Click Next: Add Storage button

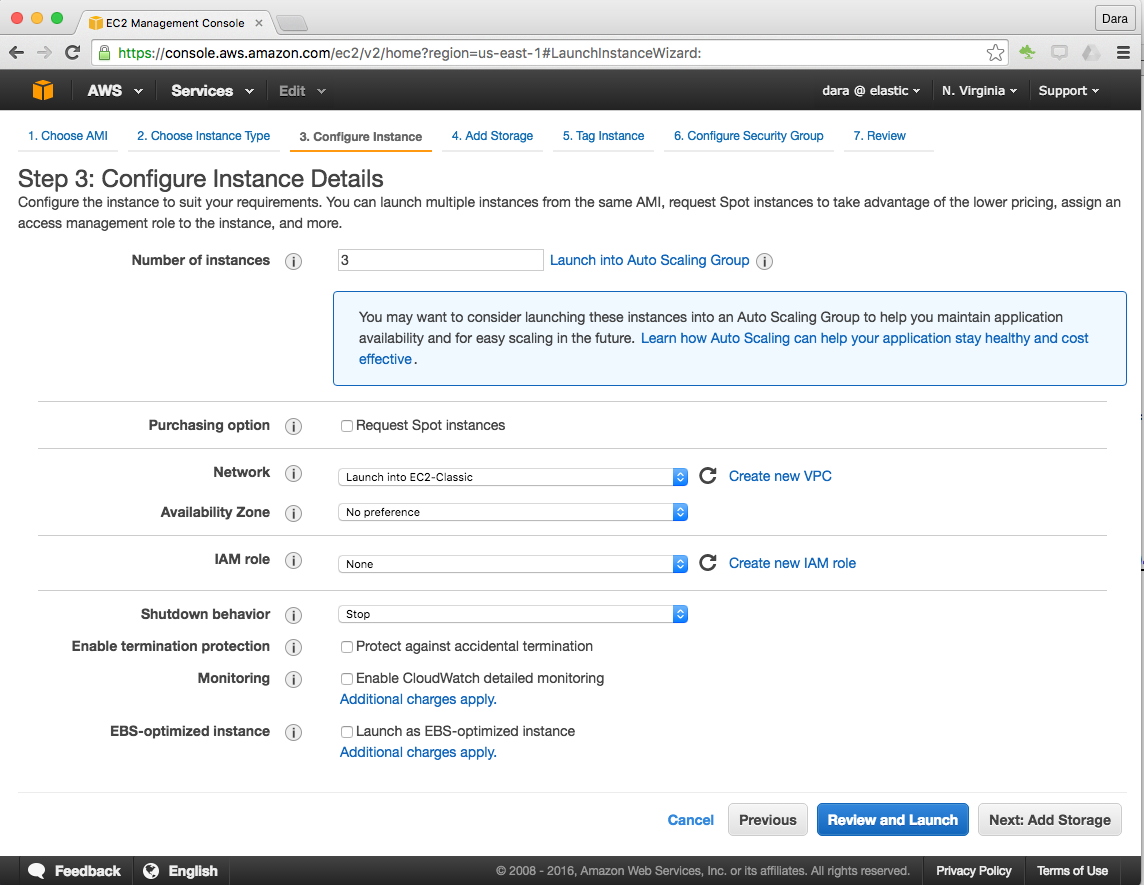click(x=1050, y=819)
